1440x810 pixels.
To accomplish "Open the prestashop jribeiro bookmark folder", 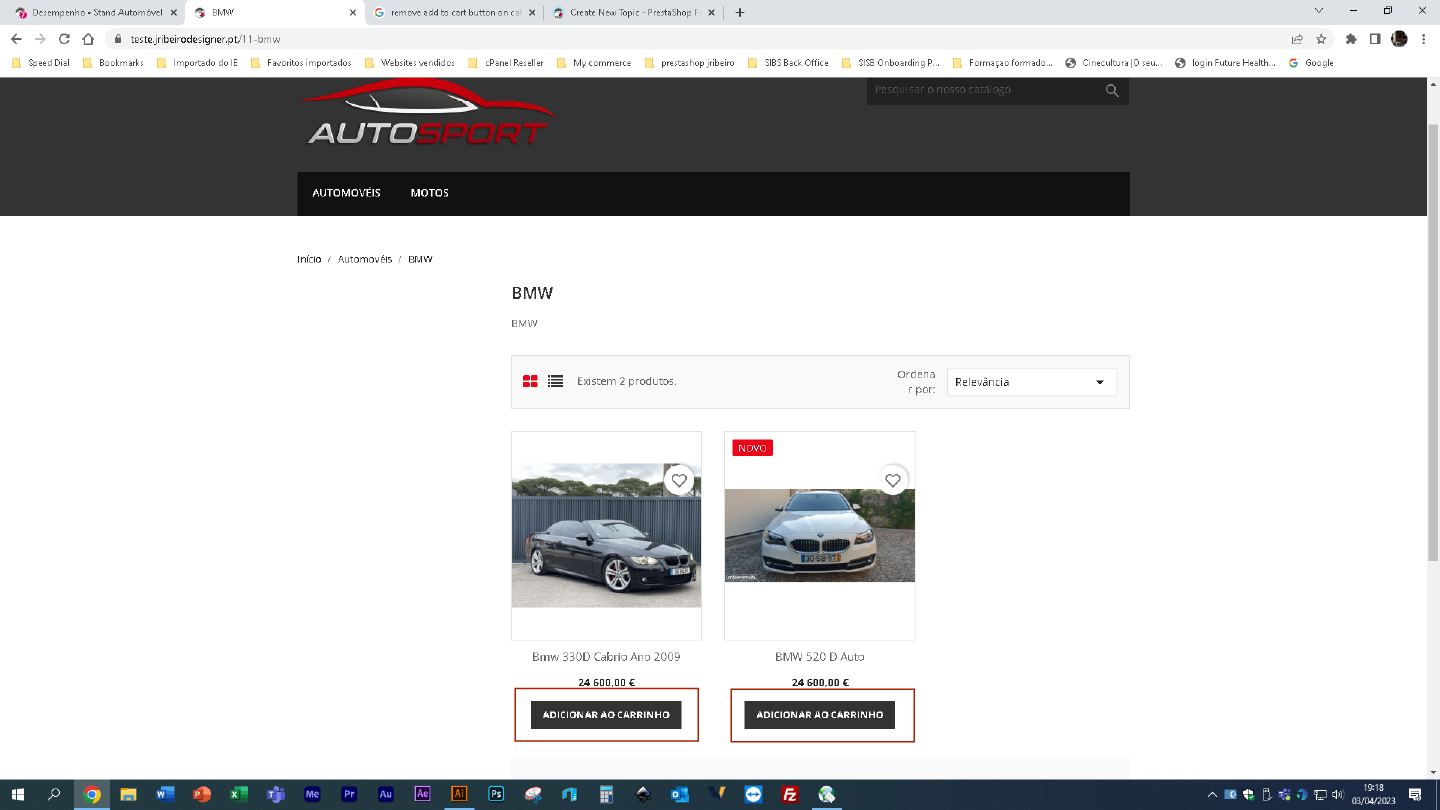I will coord(690,62).
